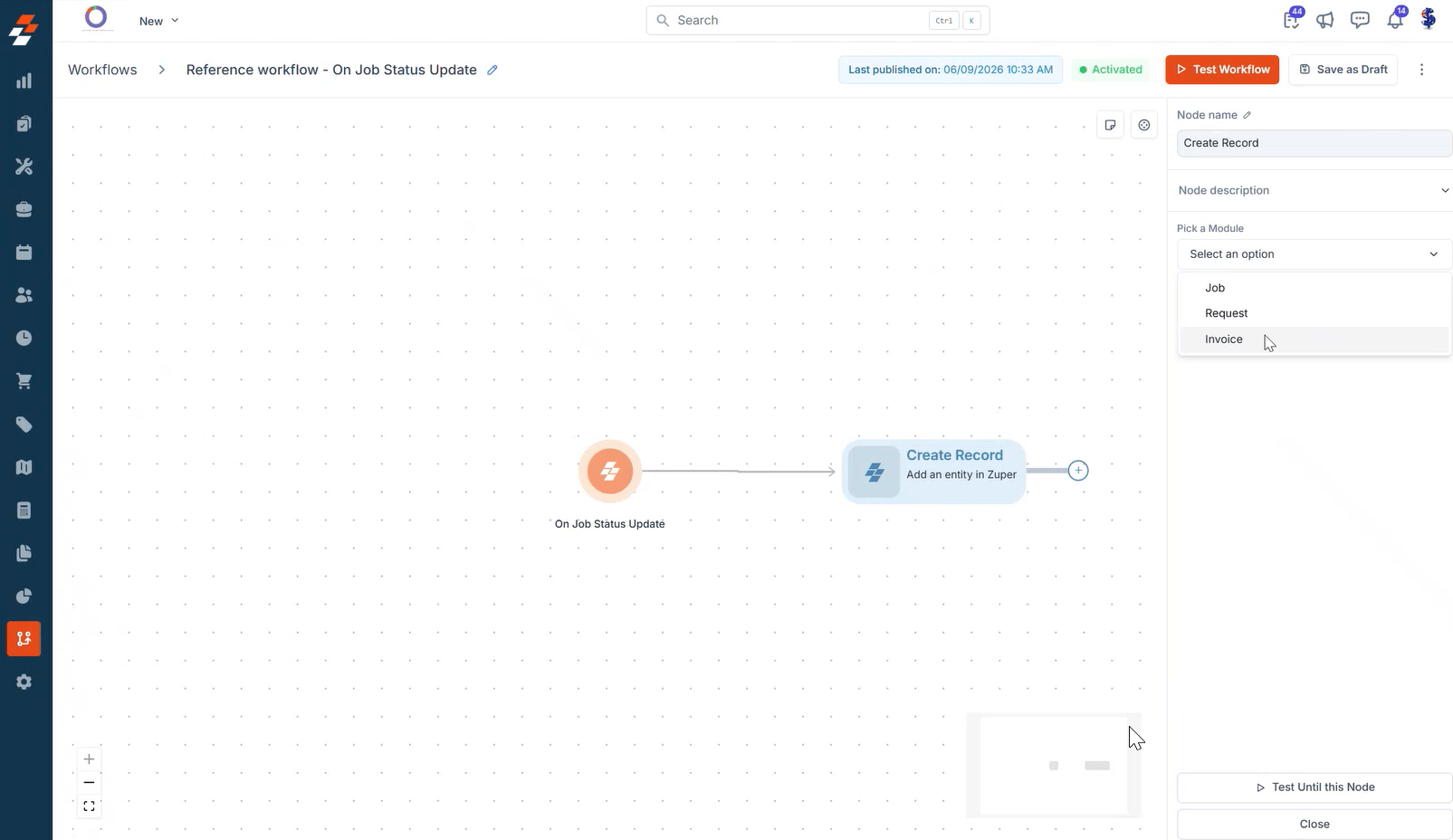The height and width of the screenshot is (840, 1453).
Task: Click the canvas minimap
Action: click(x=1054, y=765)
